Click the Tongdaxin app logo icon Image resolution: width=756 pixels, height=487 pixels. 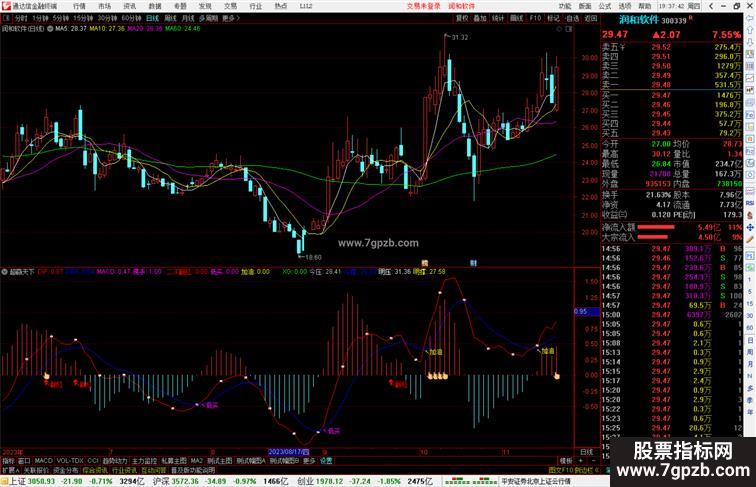pos(6,6)
